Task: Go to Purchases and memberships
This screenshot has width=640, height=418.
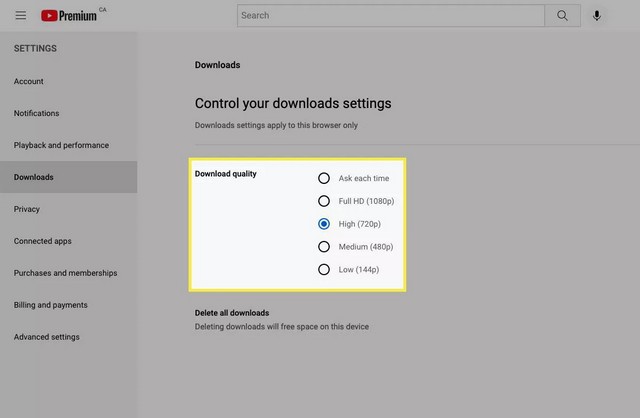Action: 69,273
